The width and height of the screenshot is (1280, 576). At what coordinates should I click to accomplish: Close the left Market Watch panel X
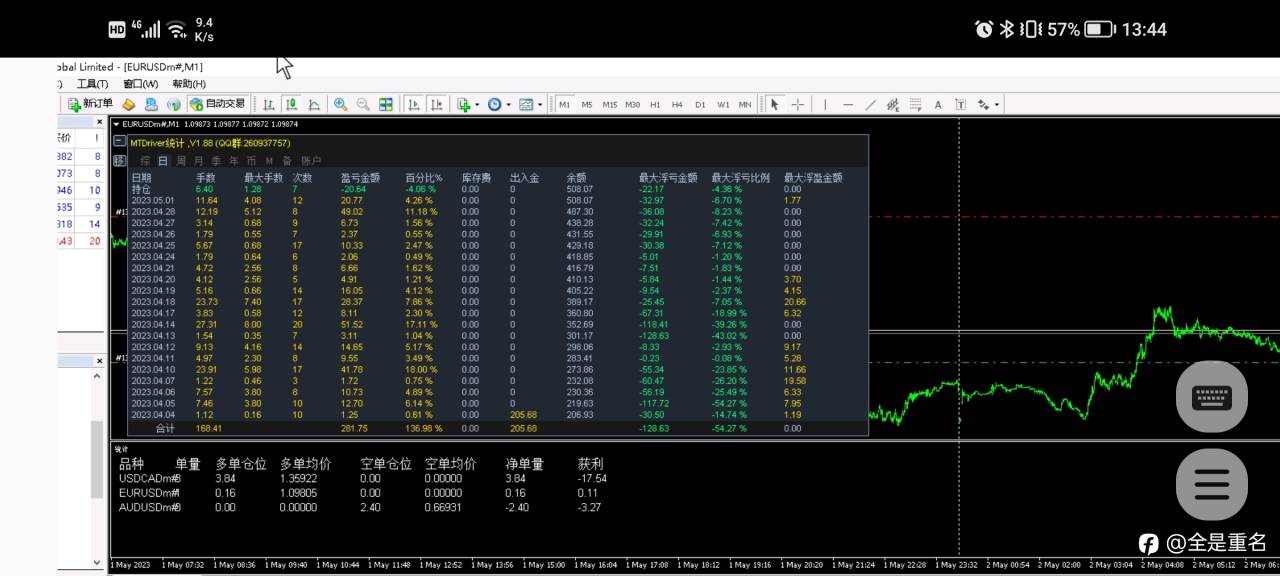[99, 121]
